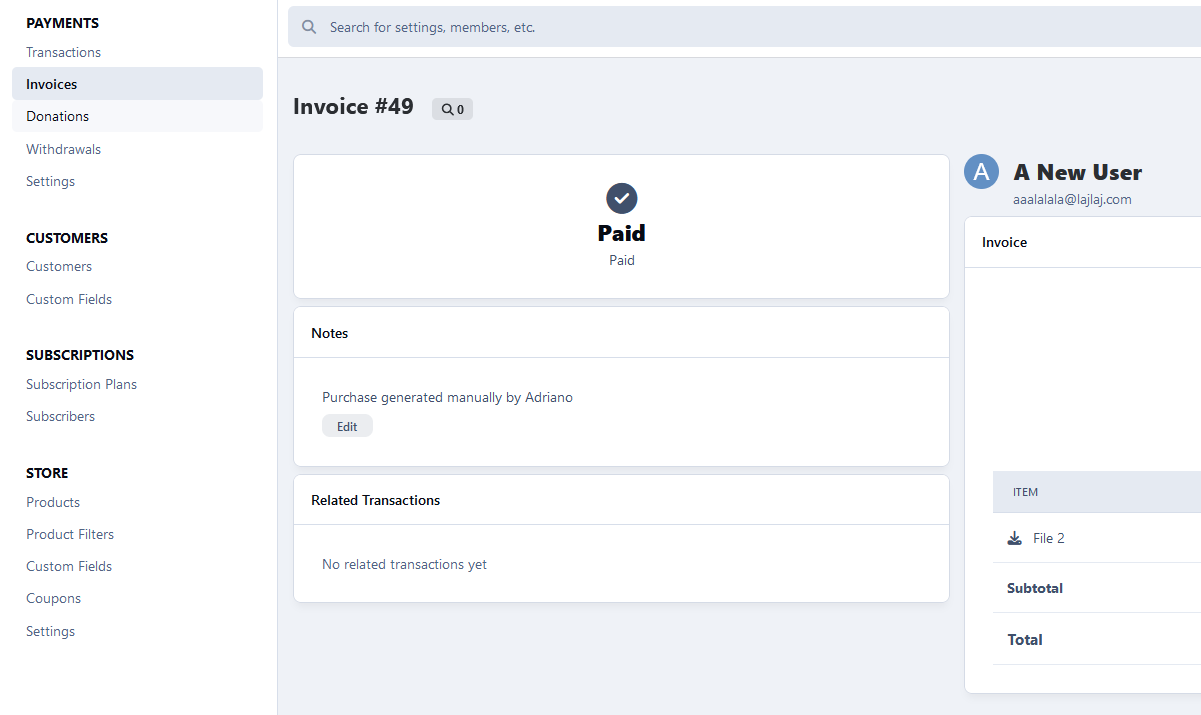Go to the Donations page
The width and height of the screenshot is (1201, 715).
137,116
